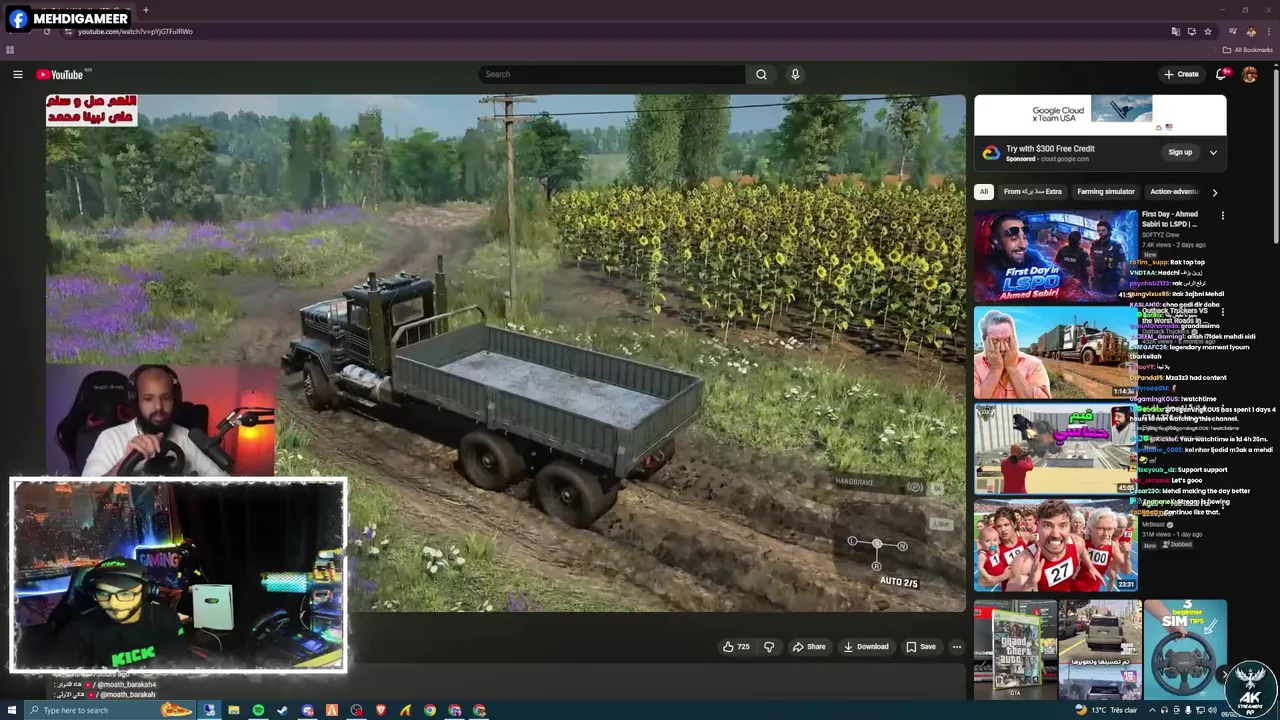
Task: Open a new browser tab
Action: (x=145, y=10)
